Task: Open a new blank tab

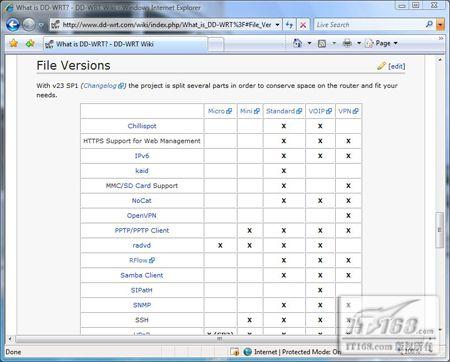Action: [216, 44]
